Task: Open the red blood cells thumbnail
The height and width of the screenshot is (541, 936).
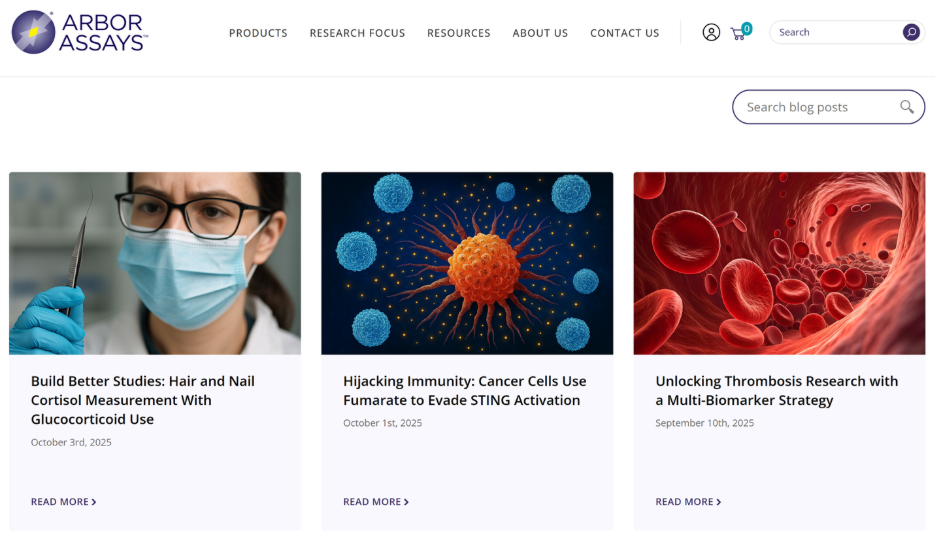Action: 779,263
